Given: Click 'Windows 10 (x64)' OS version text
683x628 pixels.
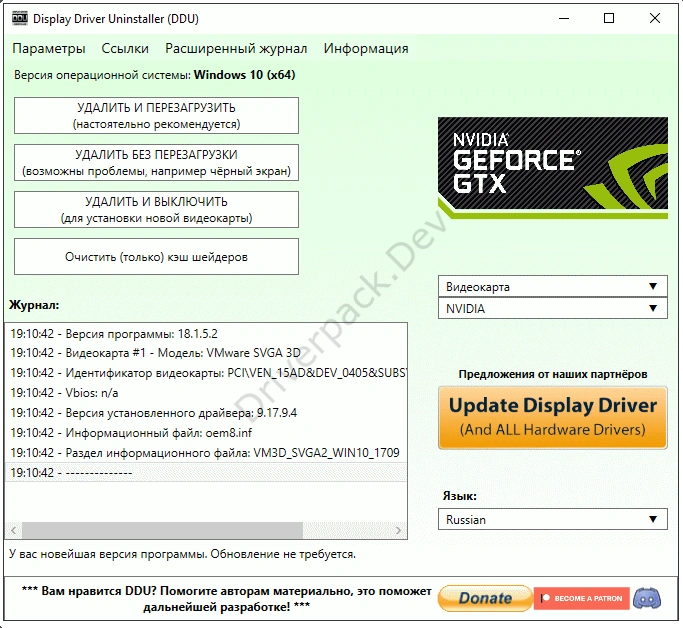Looking at the screenshot, I should [244, 75].
